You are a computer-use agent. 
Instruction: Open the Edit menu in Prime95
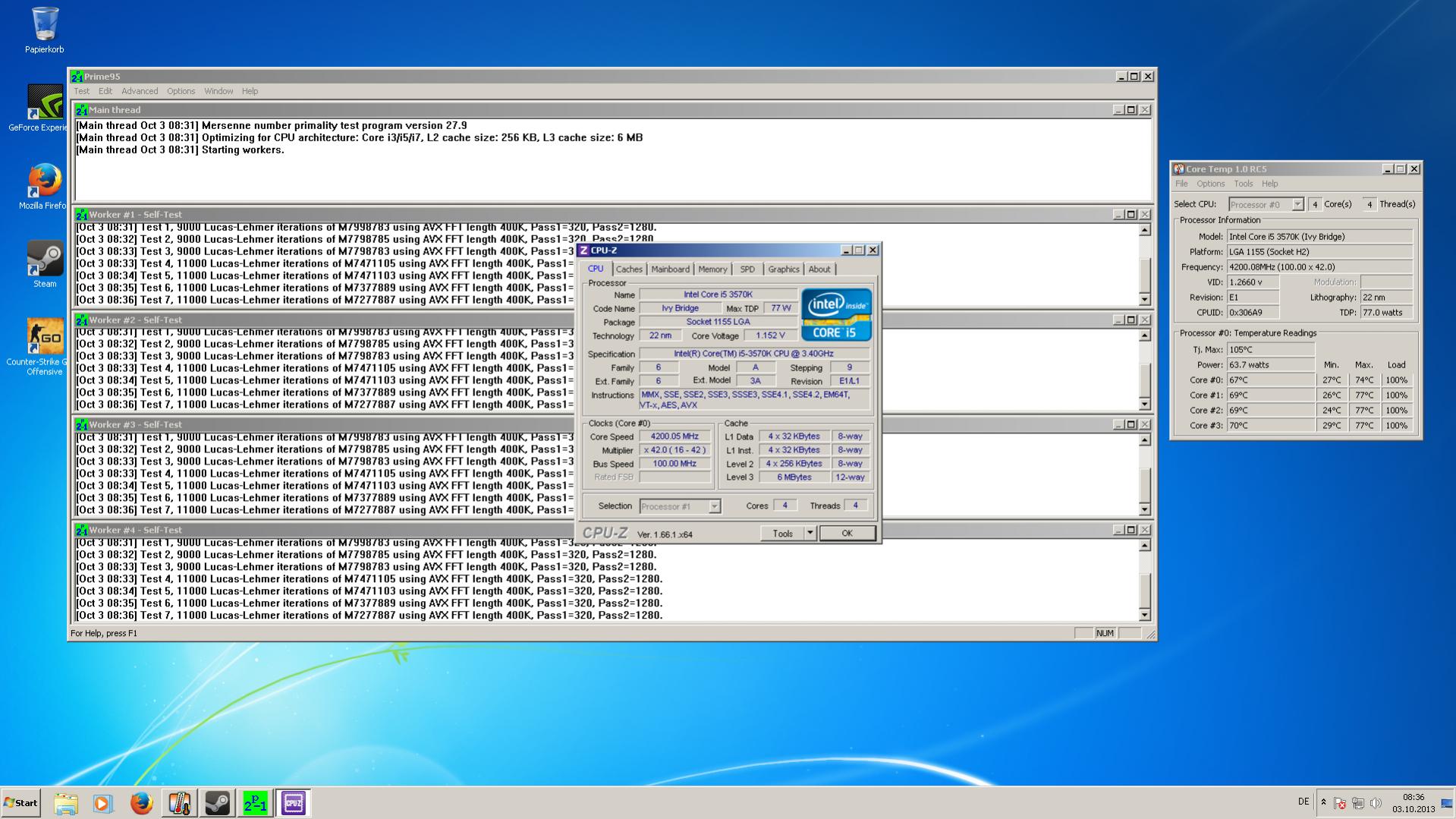pyautogui.click(x=105, y=92)
